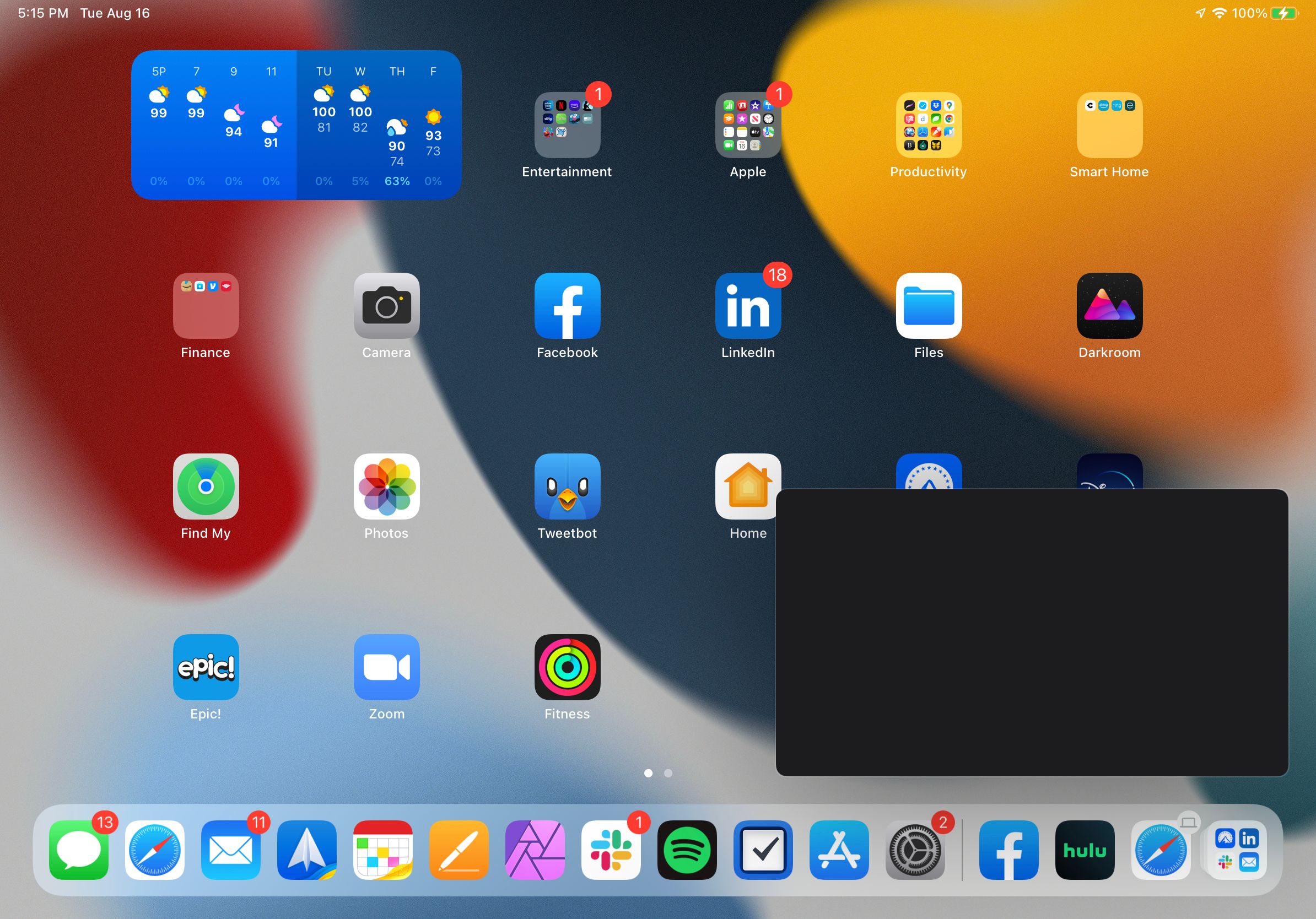Open the Productivity folder
The height and width of the screenshot is (919, 1316).
[x=929, y=125]
